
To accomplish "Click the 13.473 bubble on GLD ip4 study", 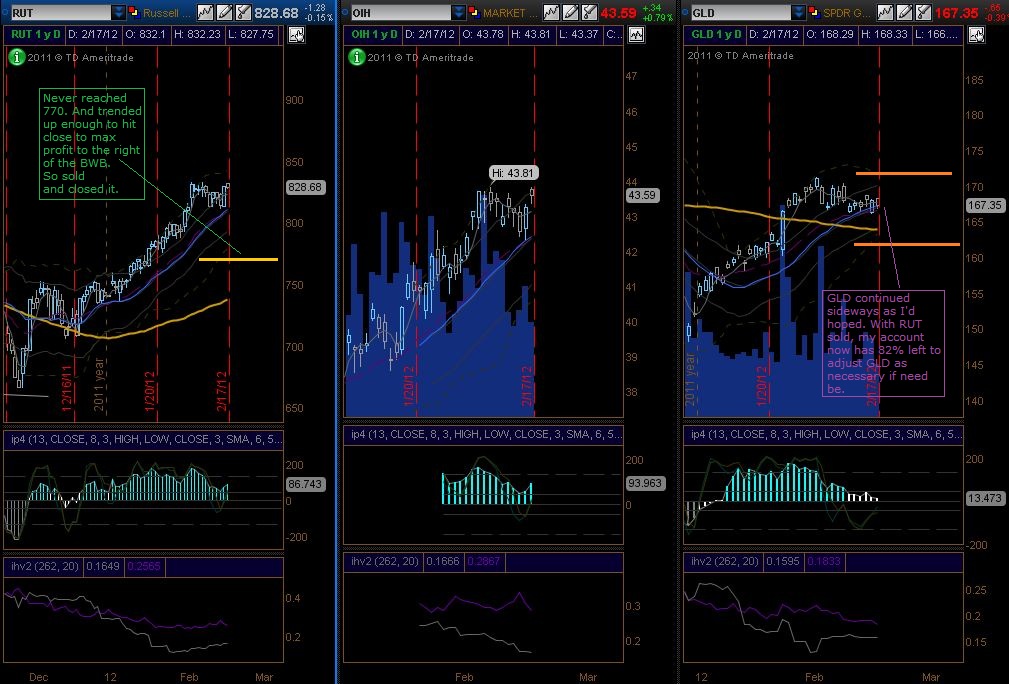I will point(985,498).
